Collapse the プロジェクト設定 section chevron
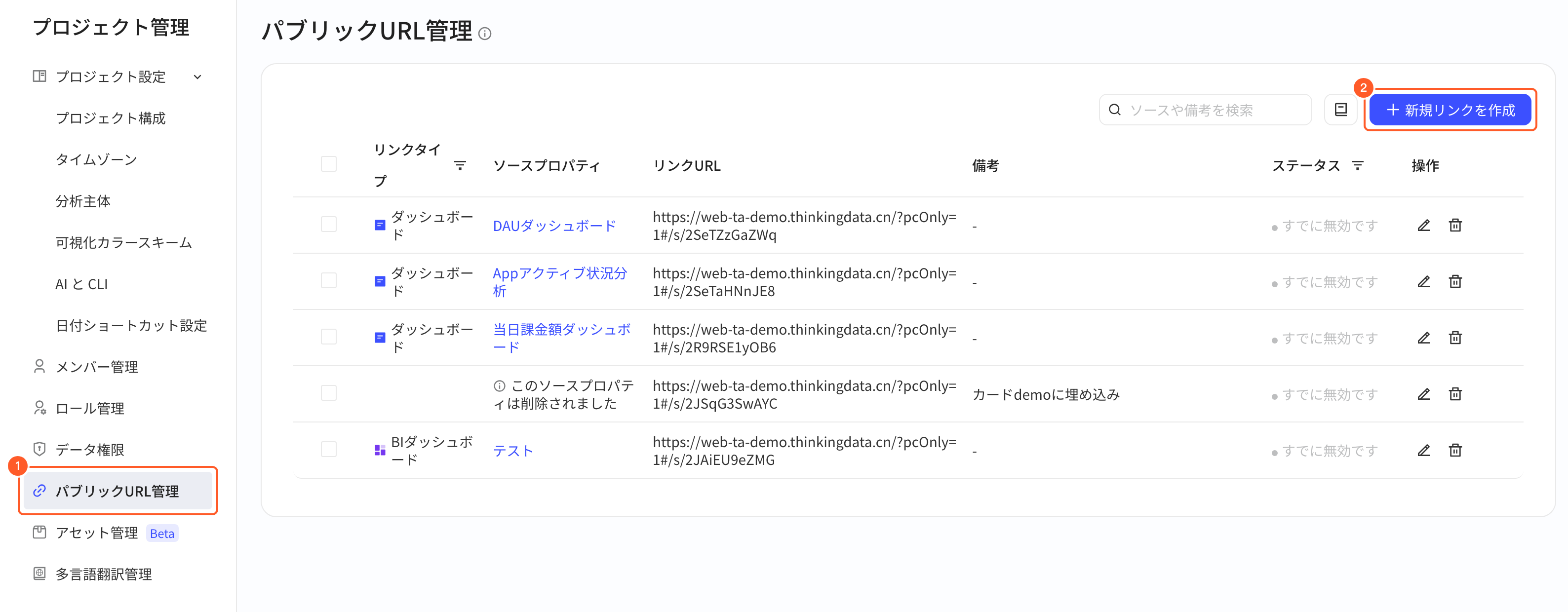The width and height of the screenshot is (1568, 612). (197, 76)
